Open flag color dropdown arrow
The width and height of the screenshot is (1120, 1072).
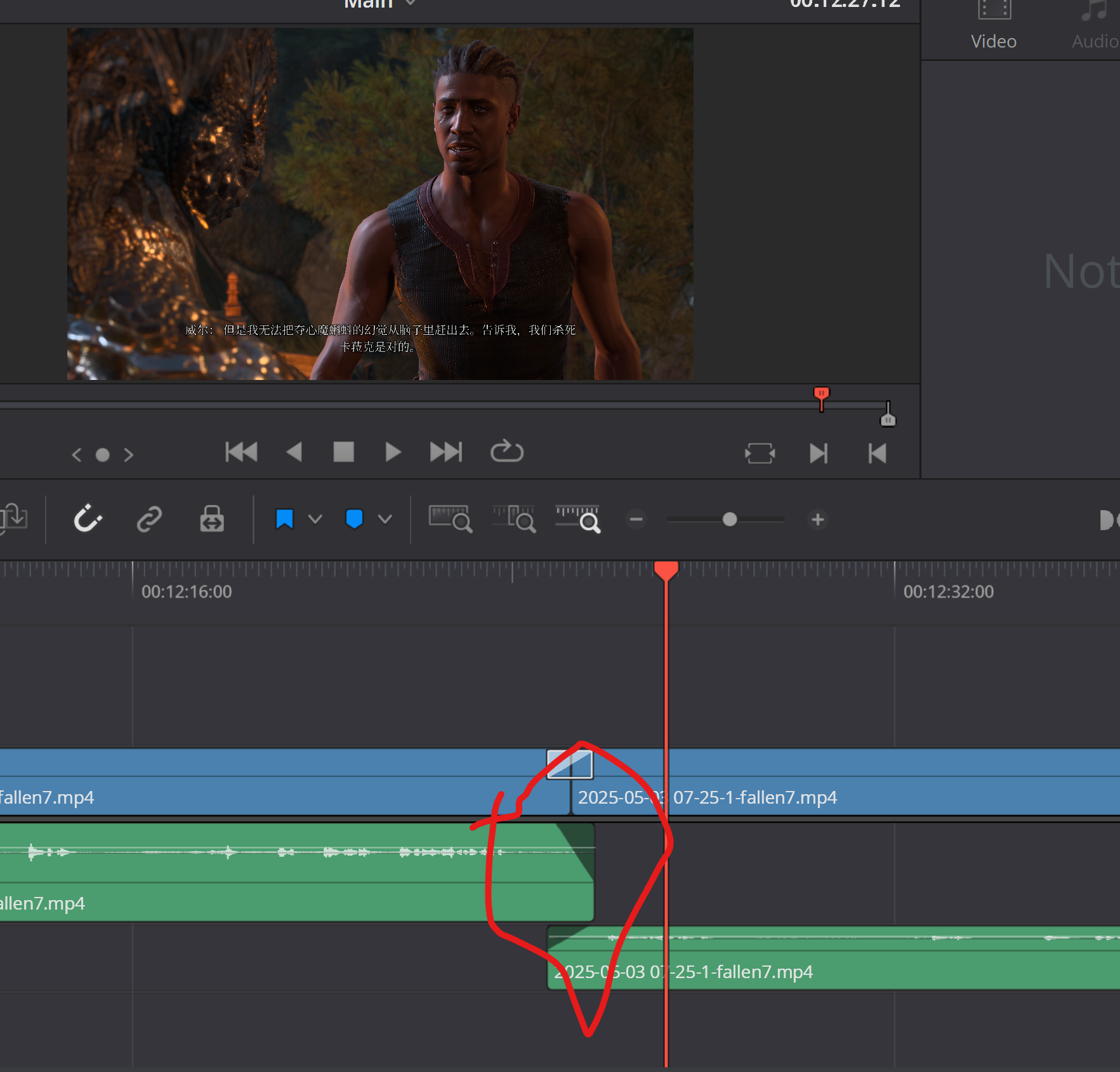315,520
